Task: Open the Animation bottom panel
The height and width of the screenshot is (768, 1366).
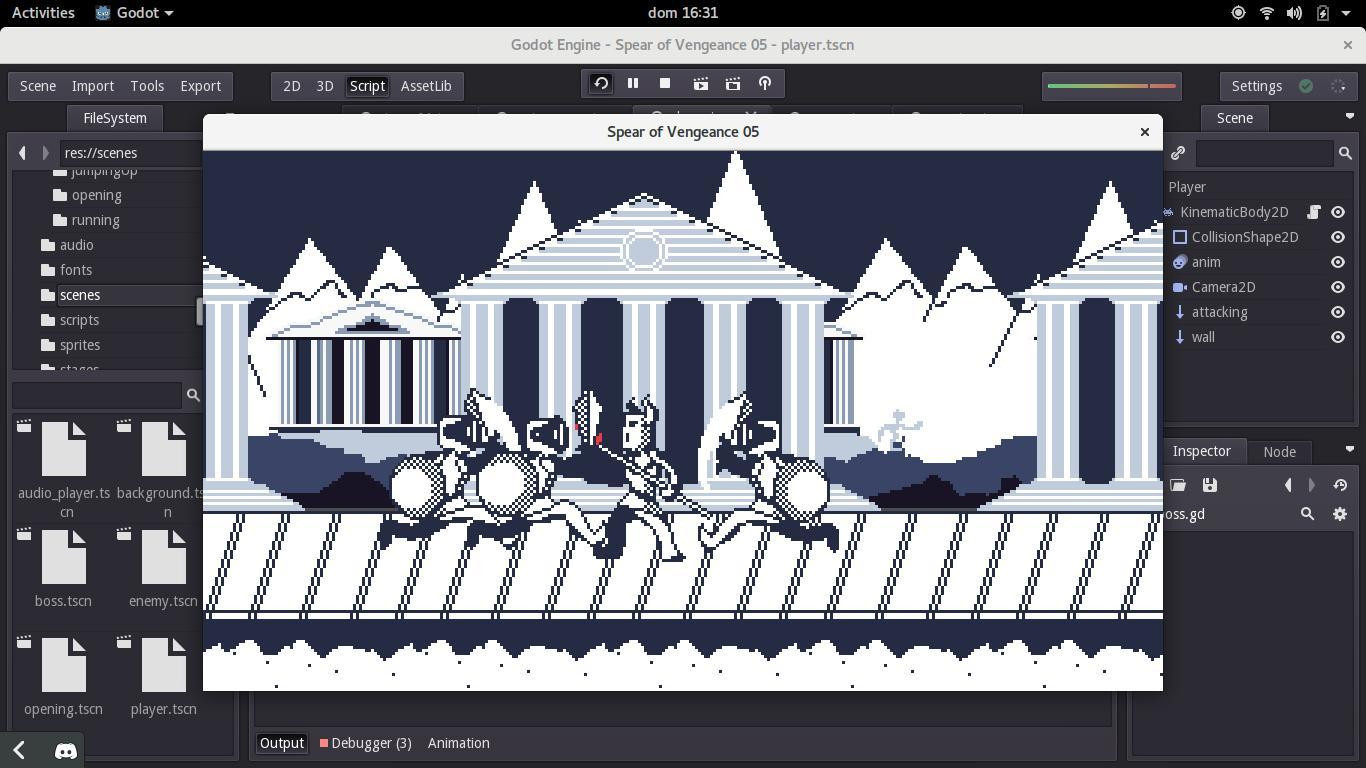Action: coord(459,743)
